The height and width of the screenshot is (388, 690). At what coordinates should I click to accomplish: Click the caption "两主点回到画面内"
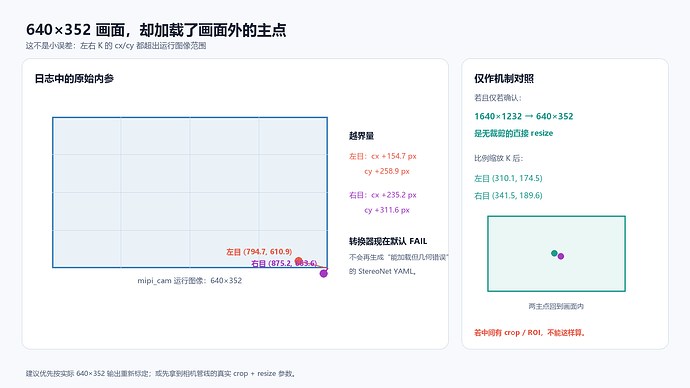pos(556,306)
